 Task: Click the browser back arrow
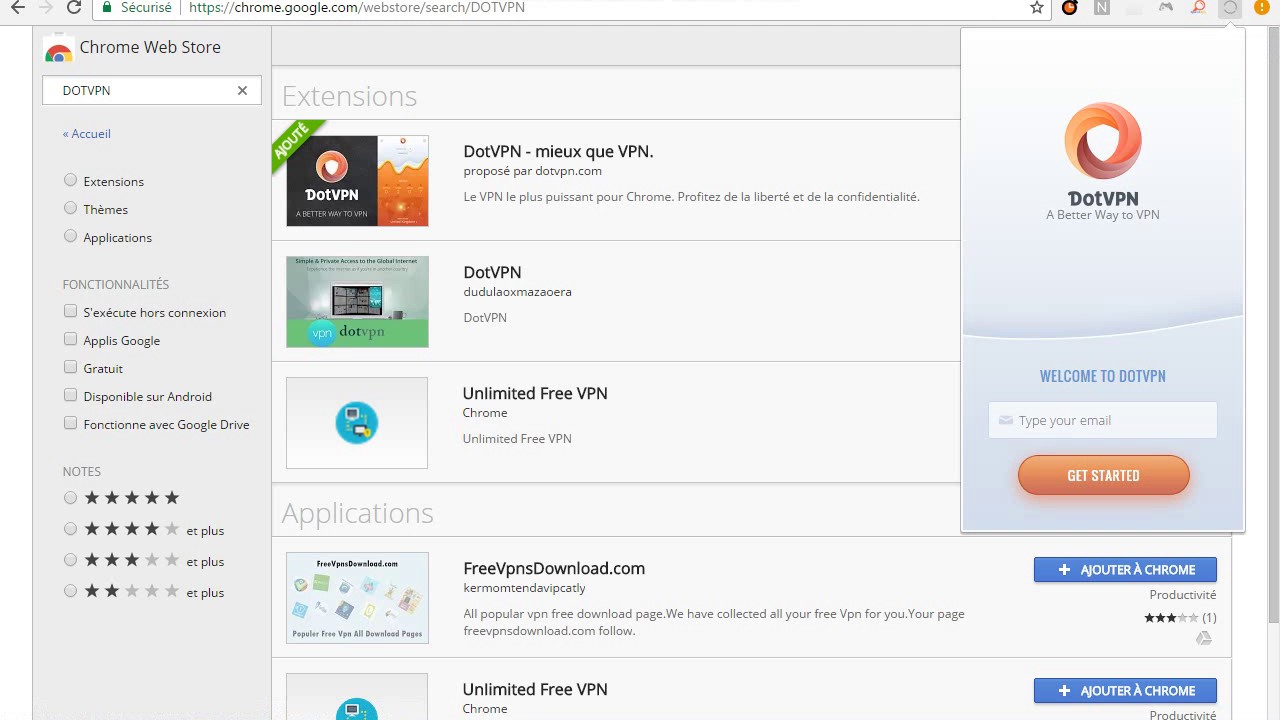[x=17, y=7]
